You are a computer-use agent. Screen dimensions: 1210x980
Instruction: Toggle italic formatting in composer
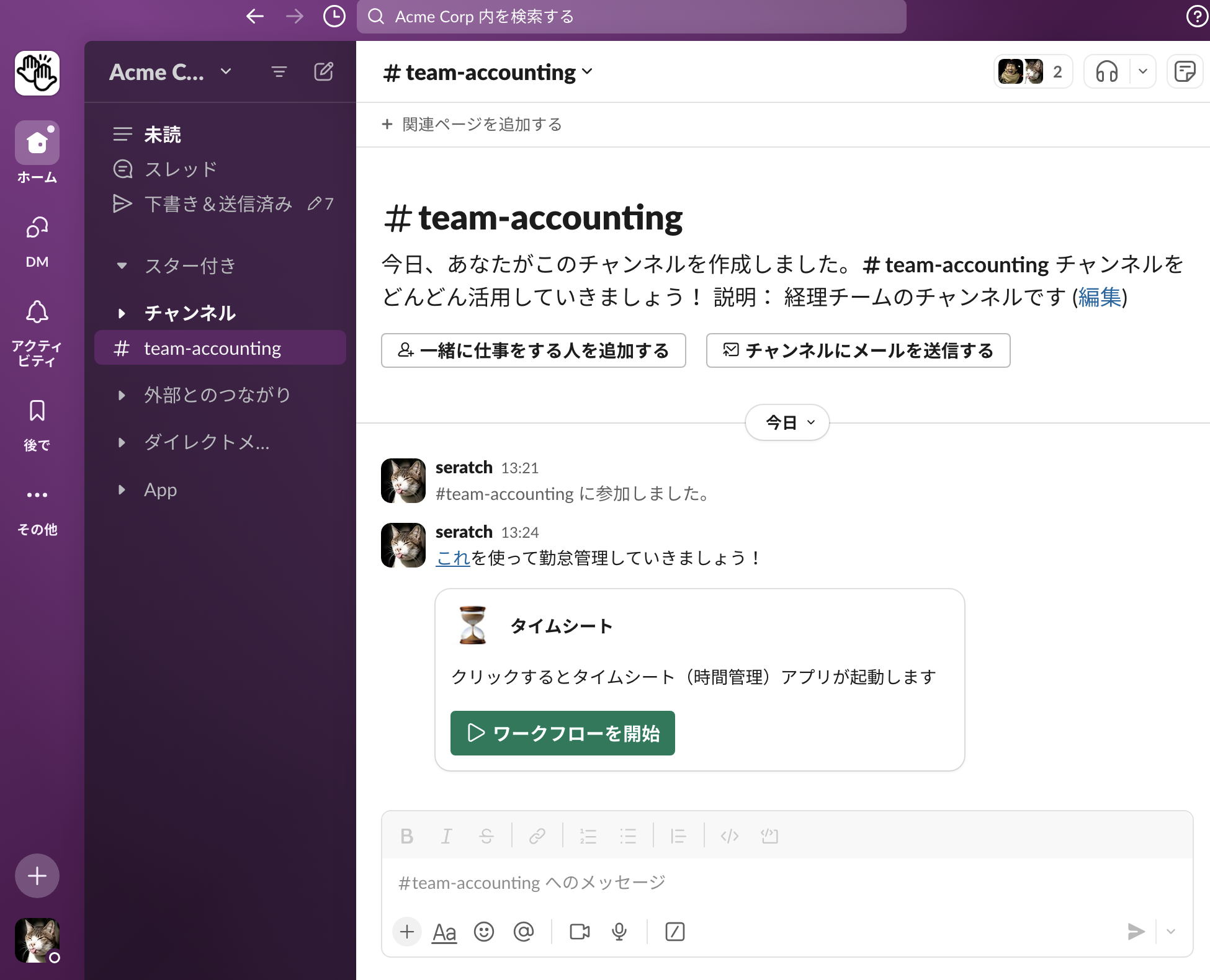(x=446, y=836)
